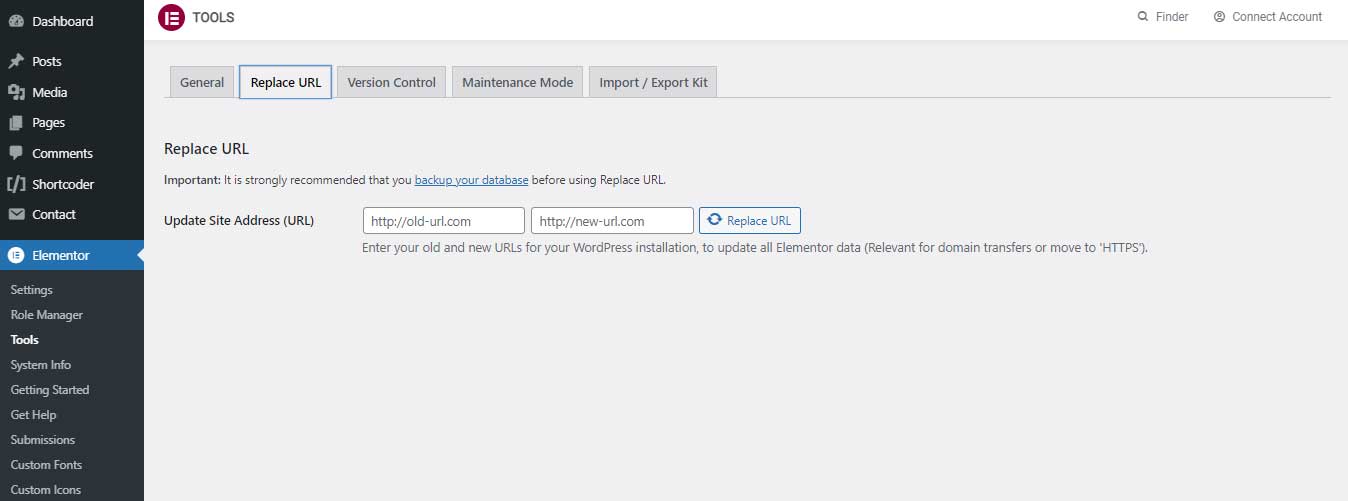
Task: Go to Import / Export Kit tab
Action: click(x=653, y=82)
